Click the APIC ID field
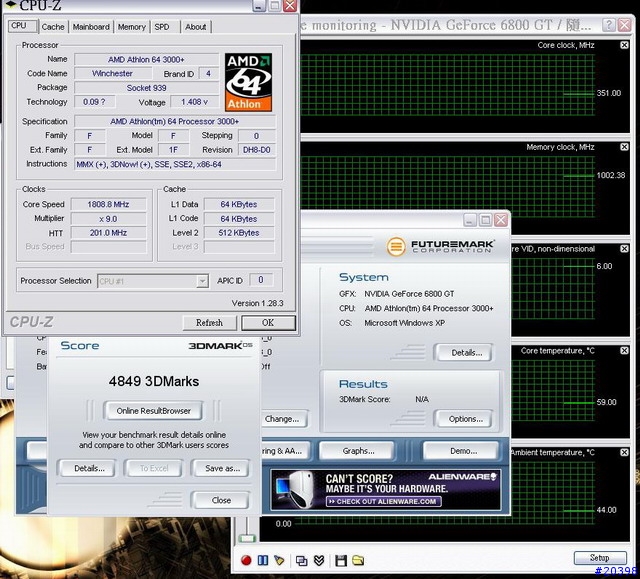 [261, 280]
